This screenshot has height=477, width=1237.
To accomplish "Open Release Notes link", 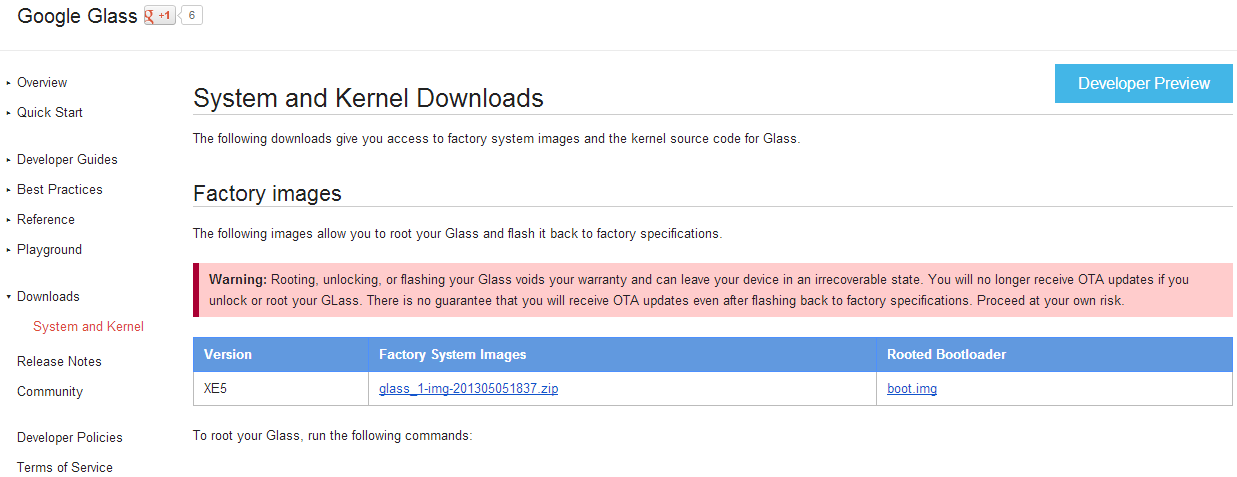I will coord(59,362).
